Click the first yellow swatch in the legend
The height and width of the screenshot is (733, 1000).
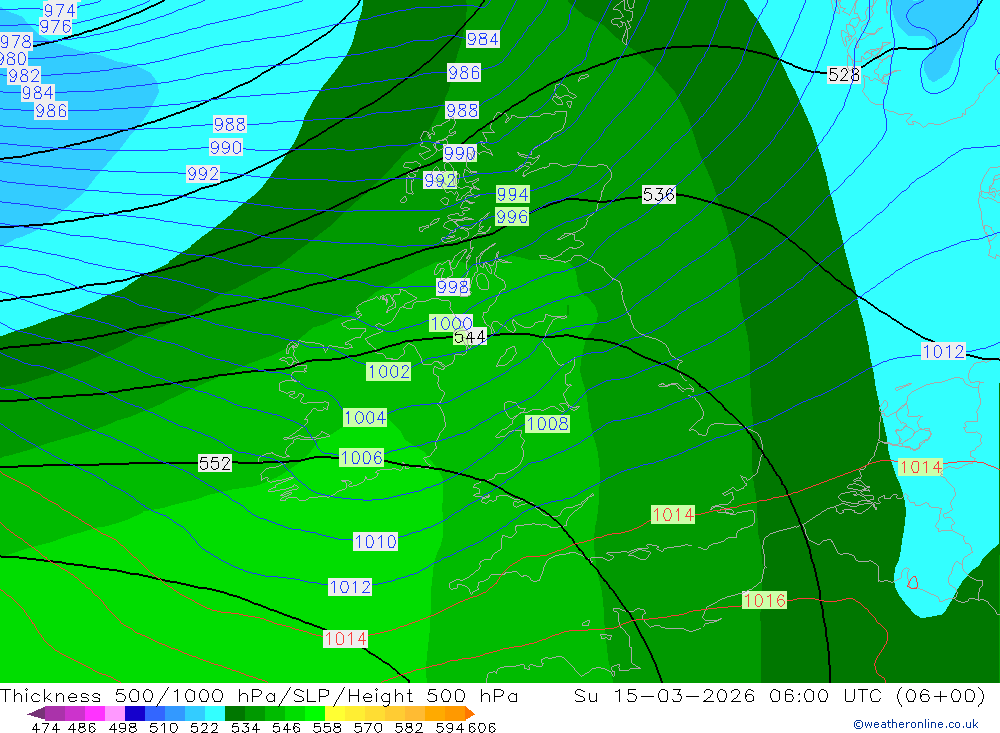coord(335,713)
